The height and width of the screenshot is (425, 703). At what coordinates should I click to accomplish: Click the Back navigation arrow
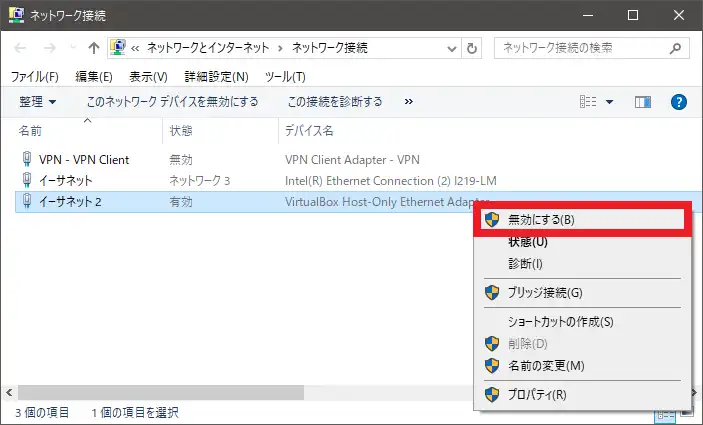[20, 48]
